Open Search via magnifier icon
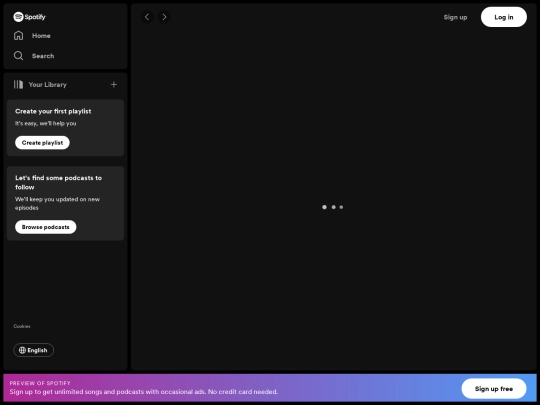This screenshot has width=540, height=405. point(19,56)
